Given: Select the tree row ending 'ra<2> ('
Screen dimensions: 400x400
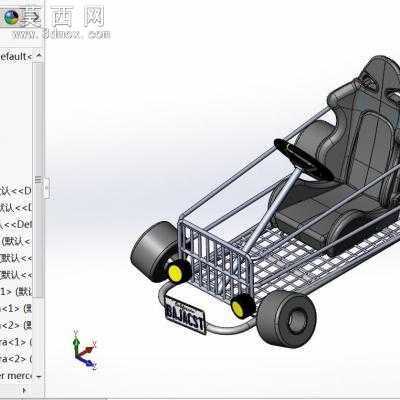Looking at the screenshot, I should (x=16, y=359).
